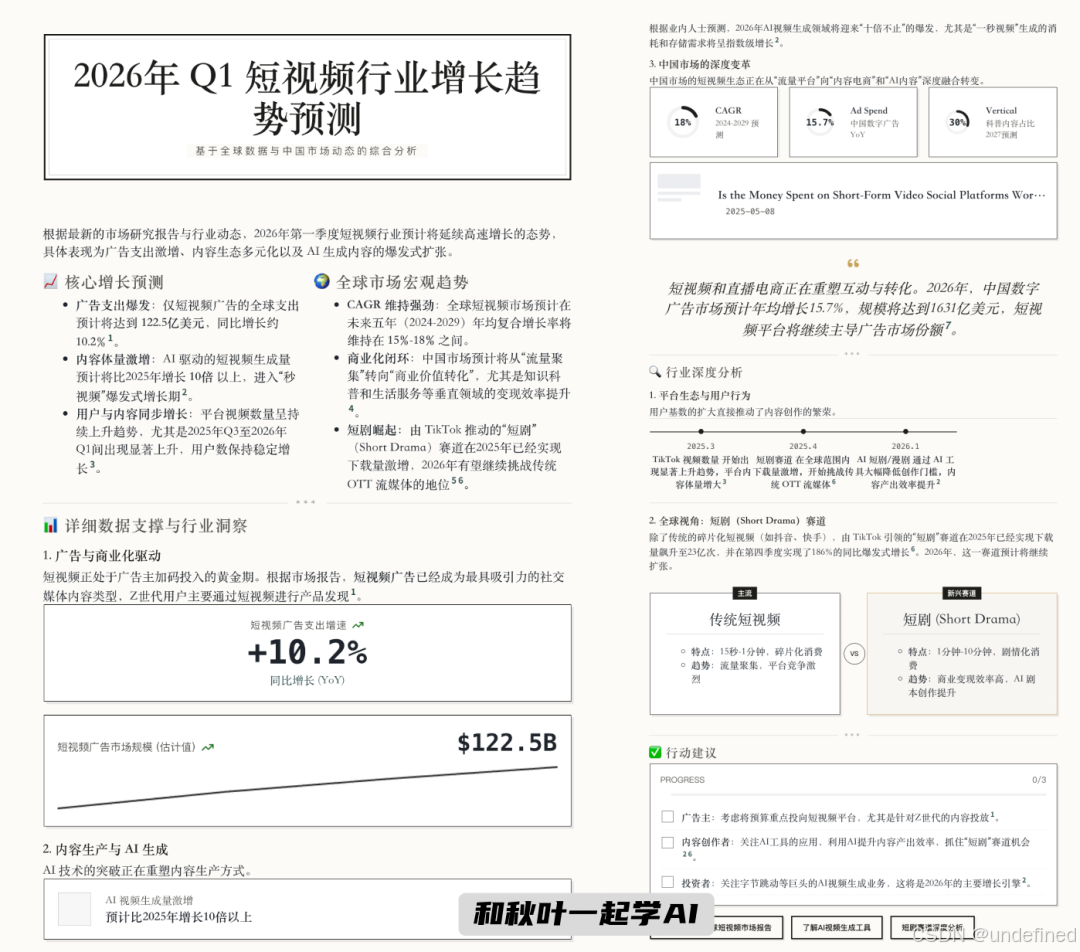
Task: Click the 新兴赛道 tag above 短剧 card
Action: pos(962,593)
